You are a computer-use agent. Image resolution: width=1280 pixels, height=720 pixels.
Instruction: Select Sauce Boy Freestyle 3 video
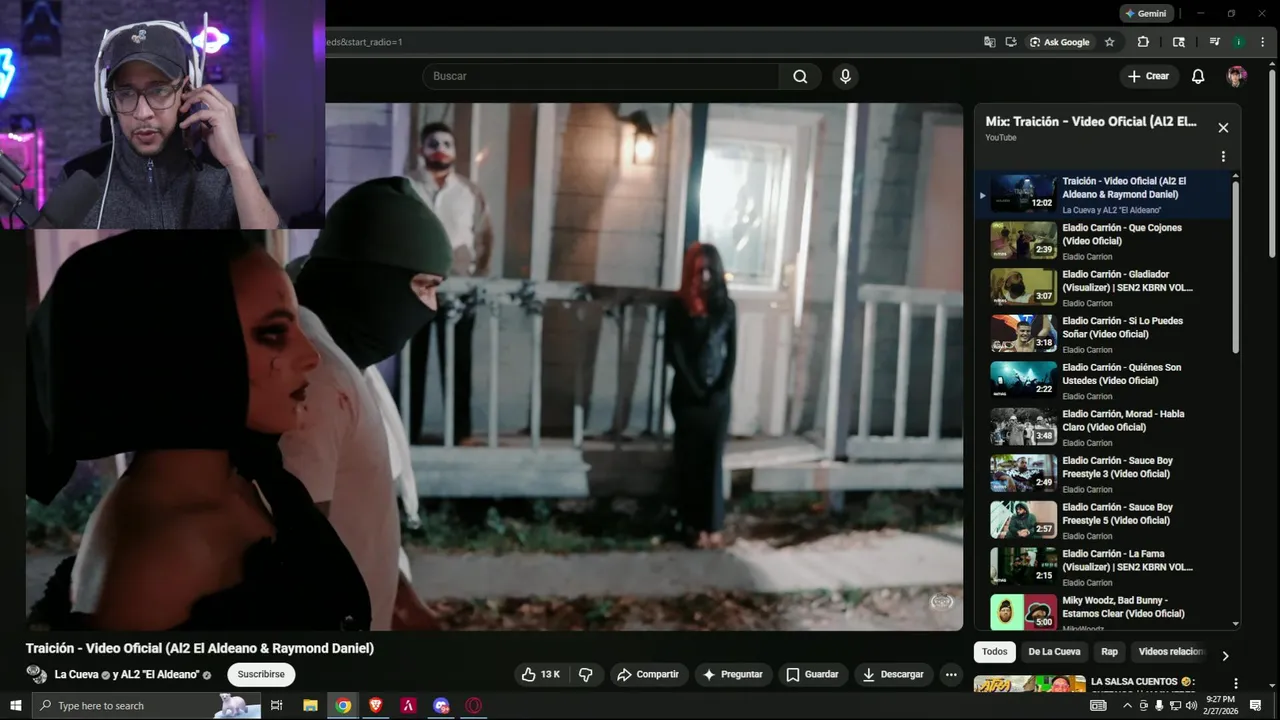click(x=1103, y=473)
